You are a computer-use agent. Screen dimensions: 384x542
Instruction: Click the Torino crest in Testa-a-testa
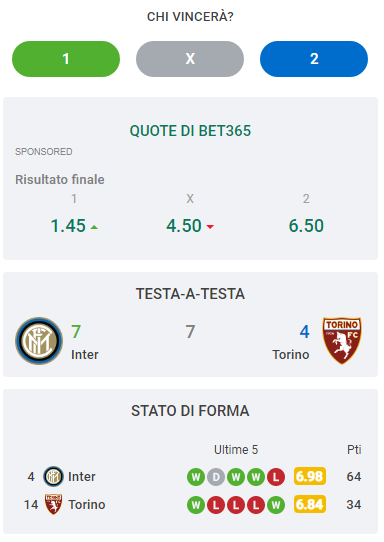(342, 340)
